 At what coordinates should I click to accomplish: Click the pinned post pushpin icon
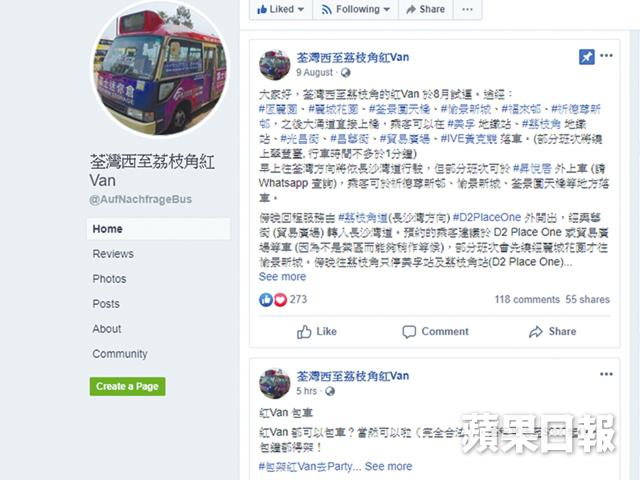coord(587,57)
